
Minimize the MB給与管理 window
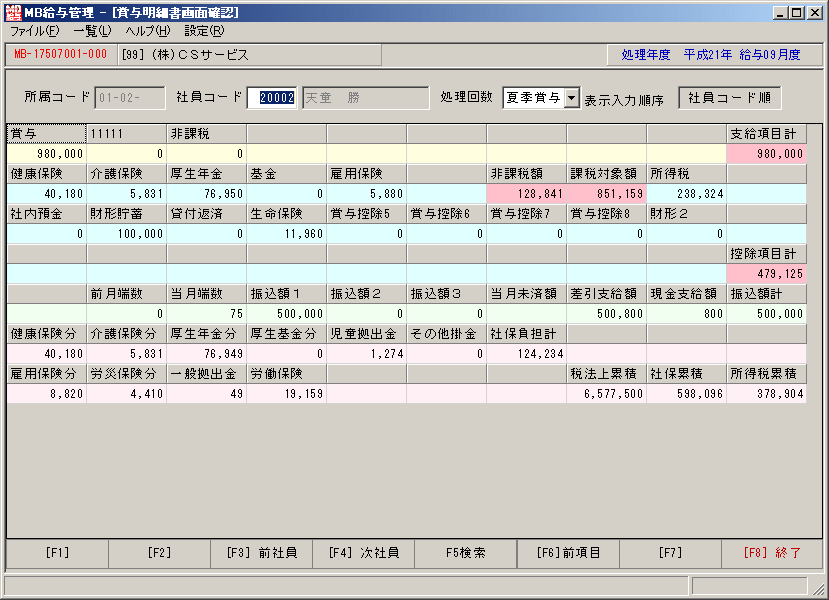pyautogui.click(x=780, y=12)
